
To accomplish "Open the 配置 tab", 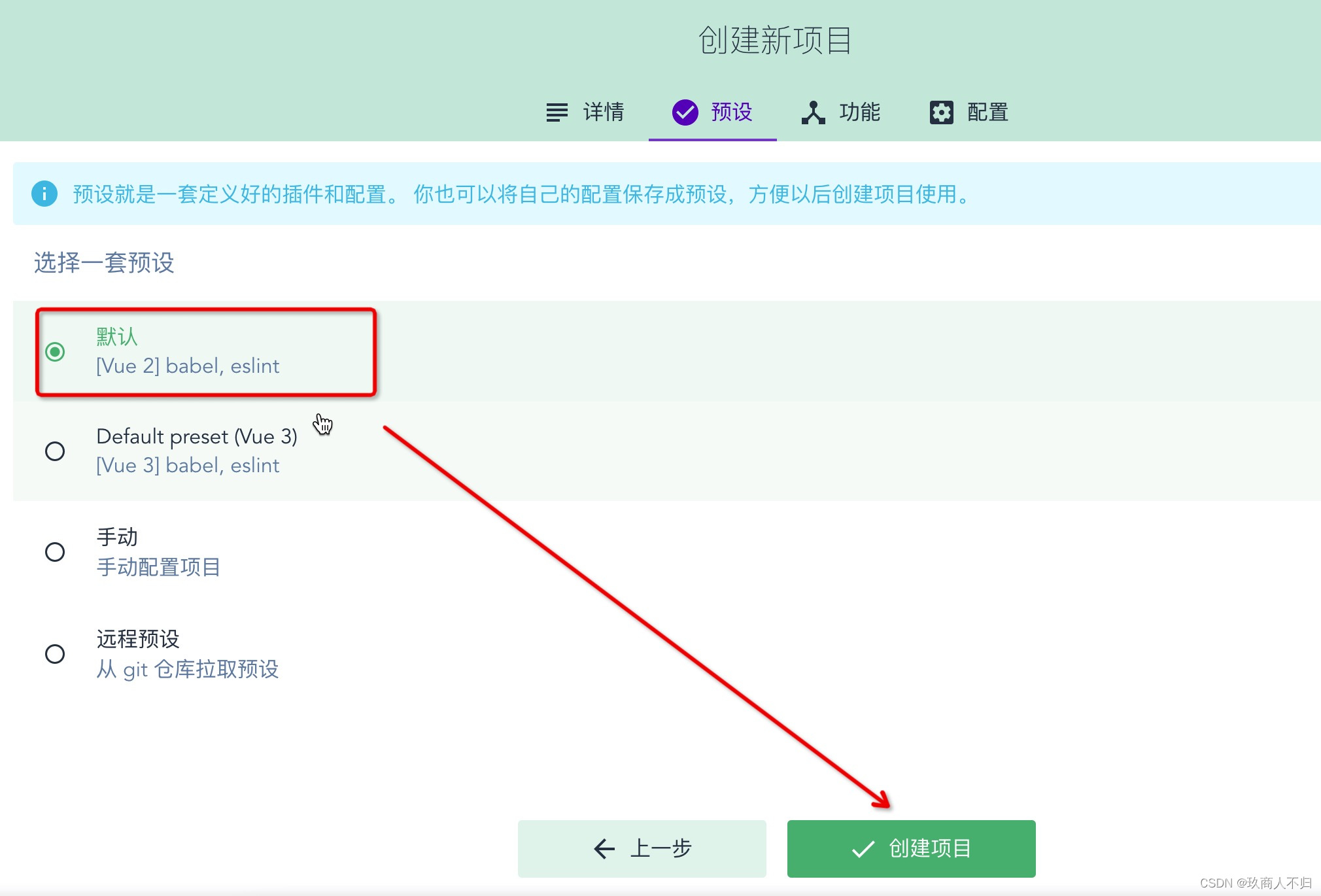I will 987,112.
